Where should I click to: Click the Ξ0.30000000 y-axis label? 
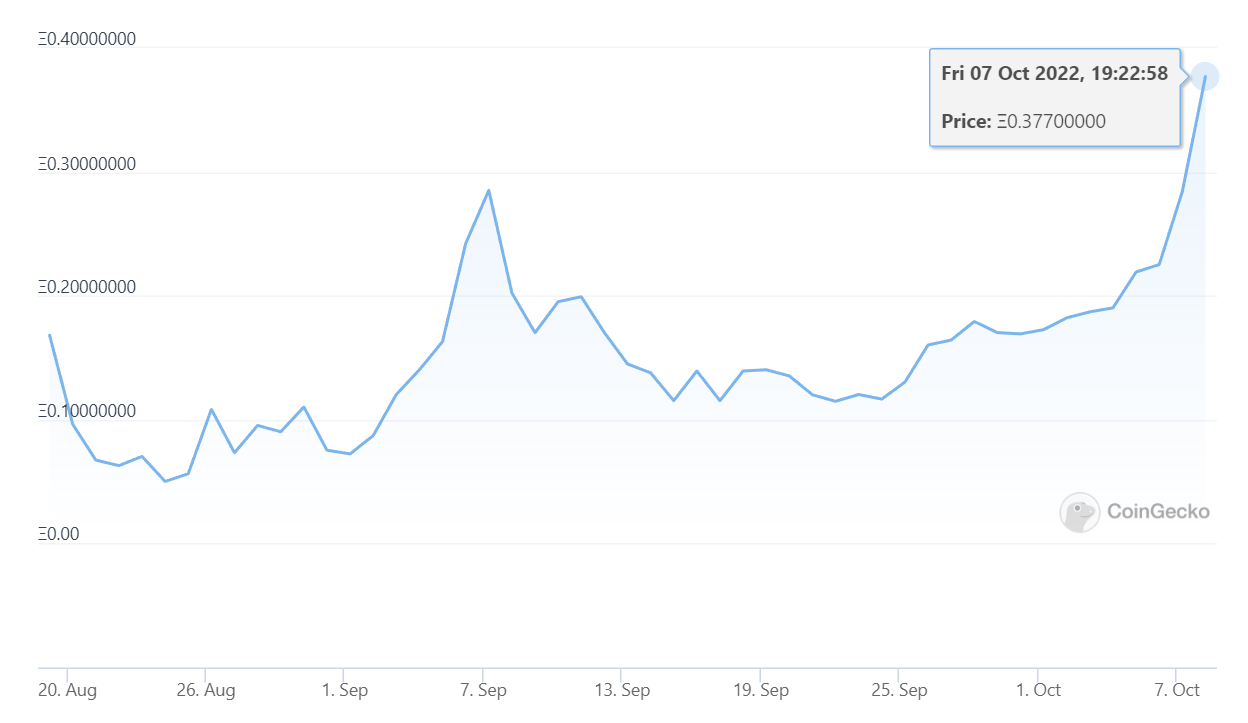click(87, 164)
